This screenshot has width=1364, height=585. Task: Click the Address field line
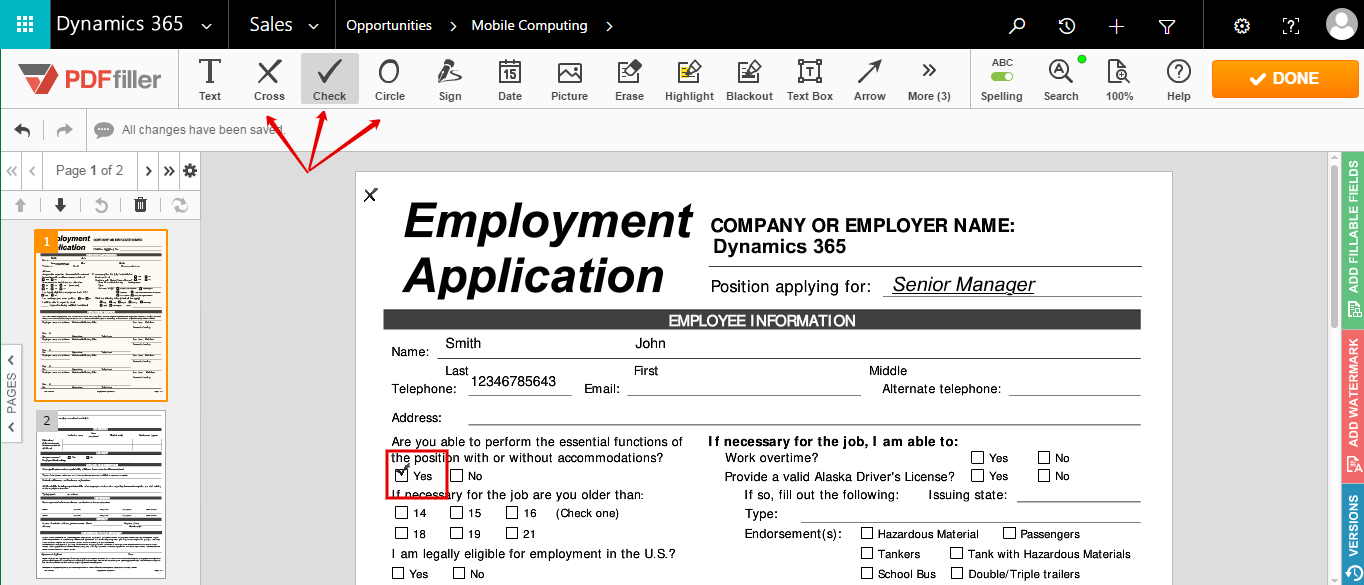click(804, 417)
